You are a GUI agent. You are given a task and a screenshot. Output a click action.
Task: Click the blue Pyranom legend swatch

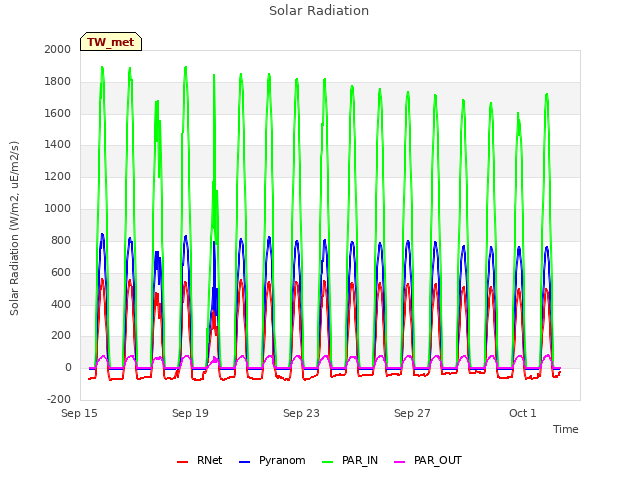pyautogui.click(x=244, y=462)
